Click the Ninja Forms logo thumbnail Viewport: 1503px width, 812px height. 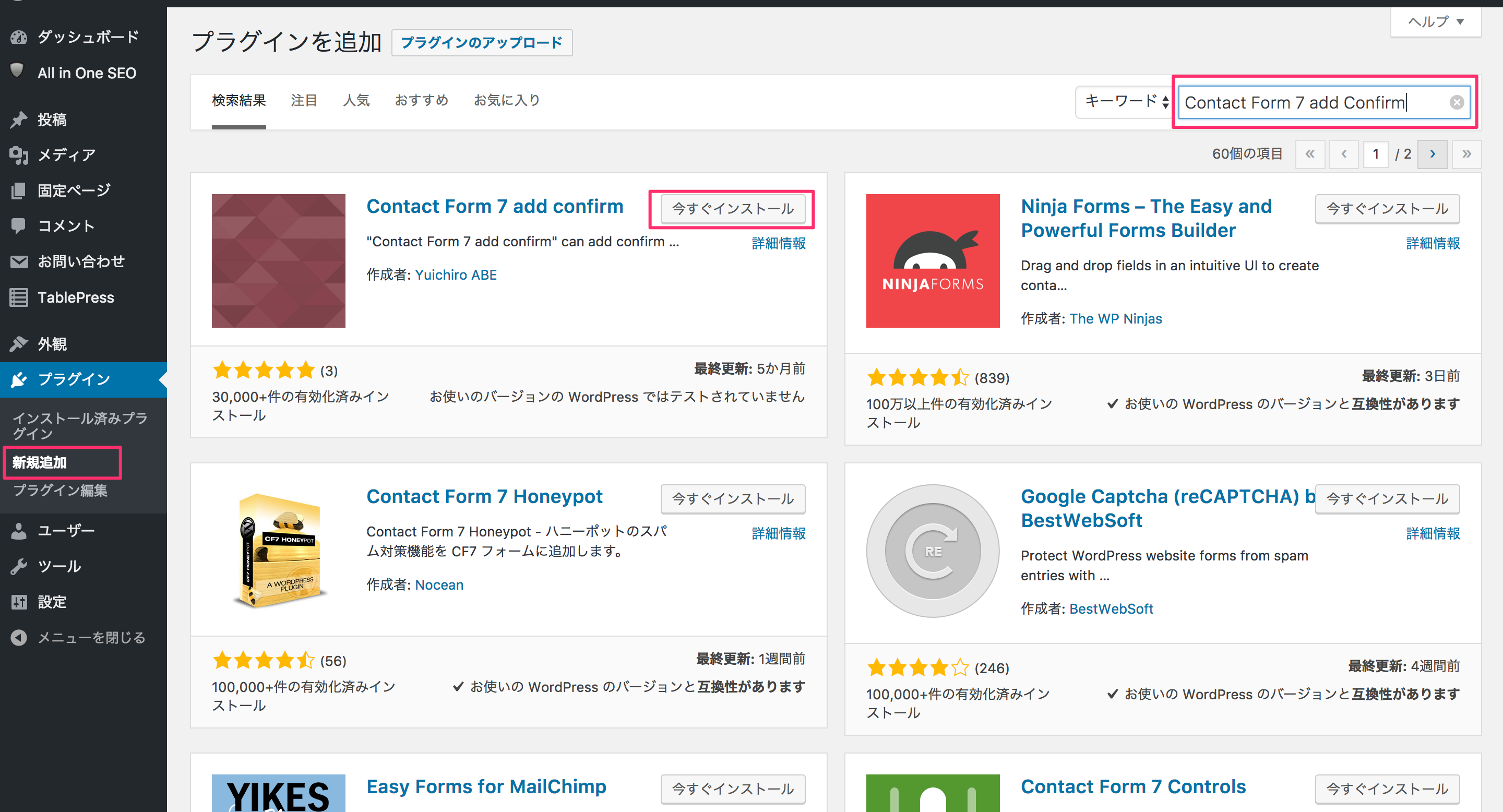(933, 261)
